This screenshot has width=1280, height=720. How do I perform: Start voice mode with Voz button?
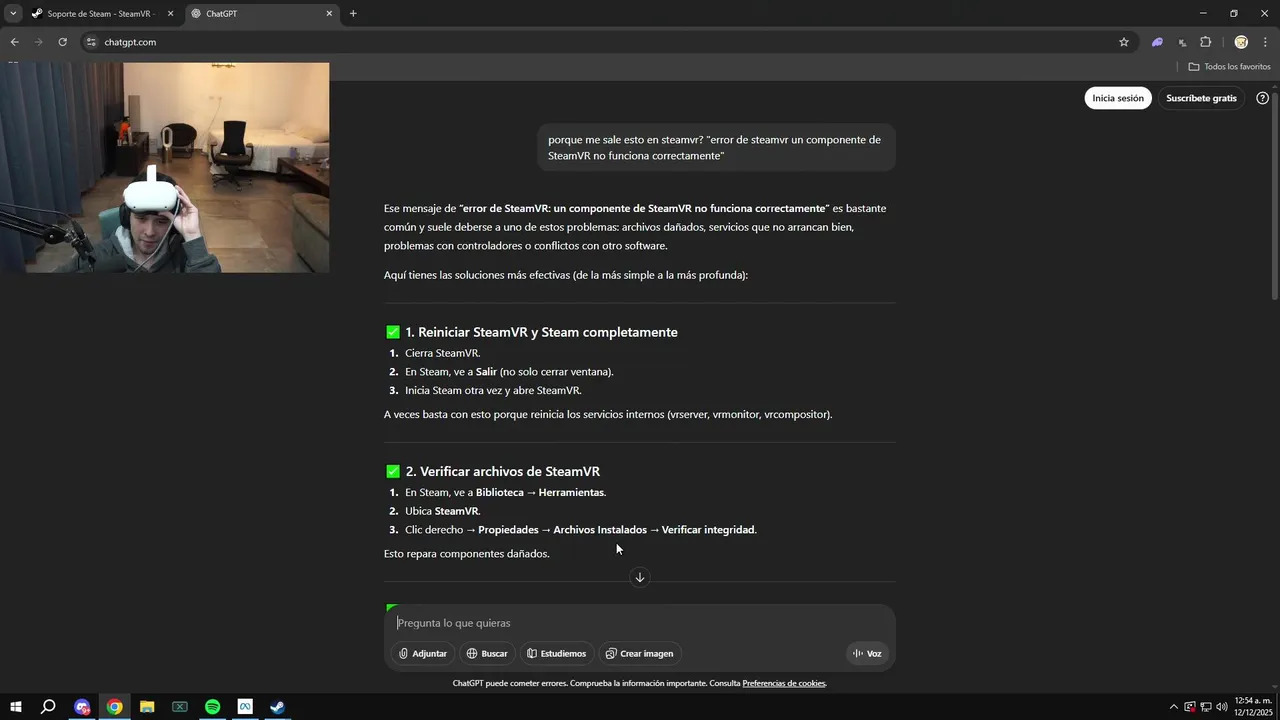pos(867,653)
